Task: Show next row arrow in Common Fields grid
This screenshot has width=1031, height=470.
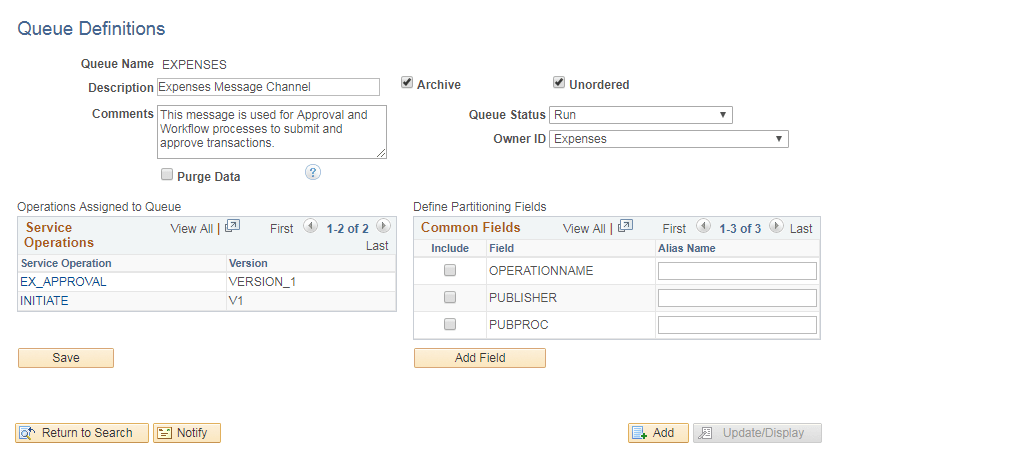Action: click(777, 226)
